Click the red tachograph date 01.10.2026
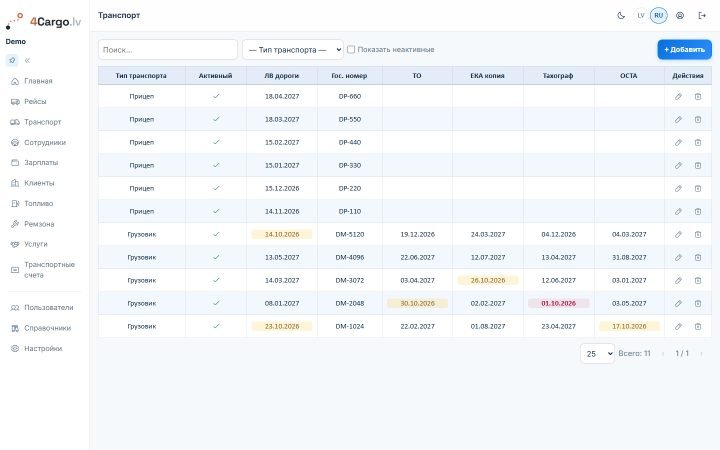 (x=558, y=303)
